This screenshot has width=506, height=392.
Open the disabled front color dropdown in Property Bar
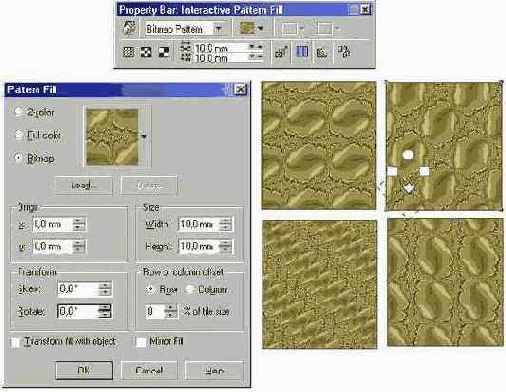coord(302,29)
